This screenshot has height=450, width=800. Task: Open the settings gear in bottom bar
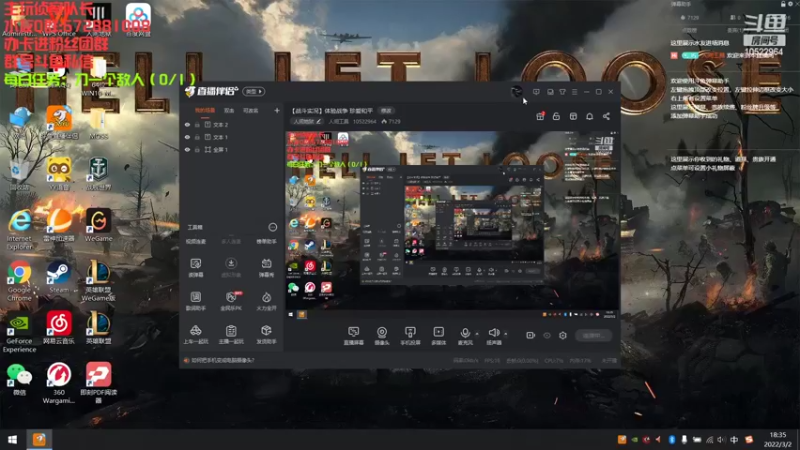pos(563,335)
